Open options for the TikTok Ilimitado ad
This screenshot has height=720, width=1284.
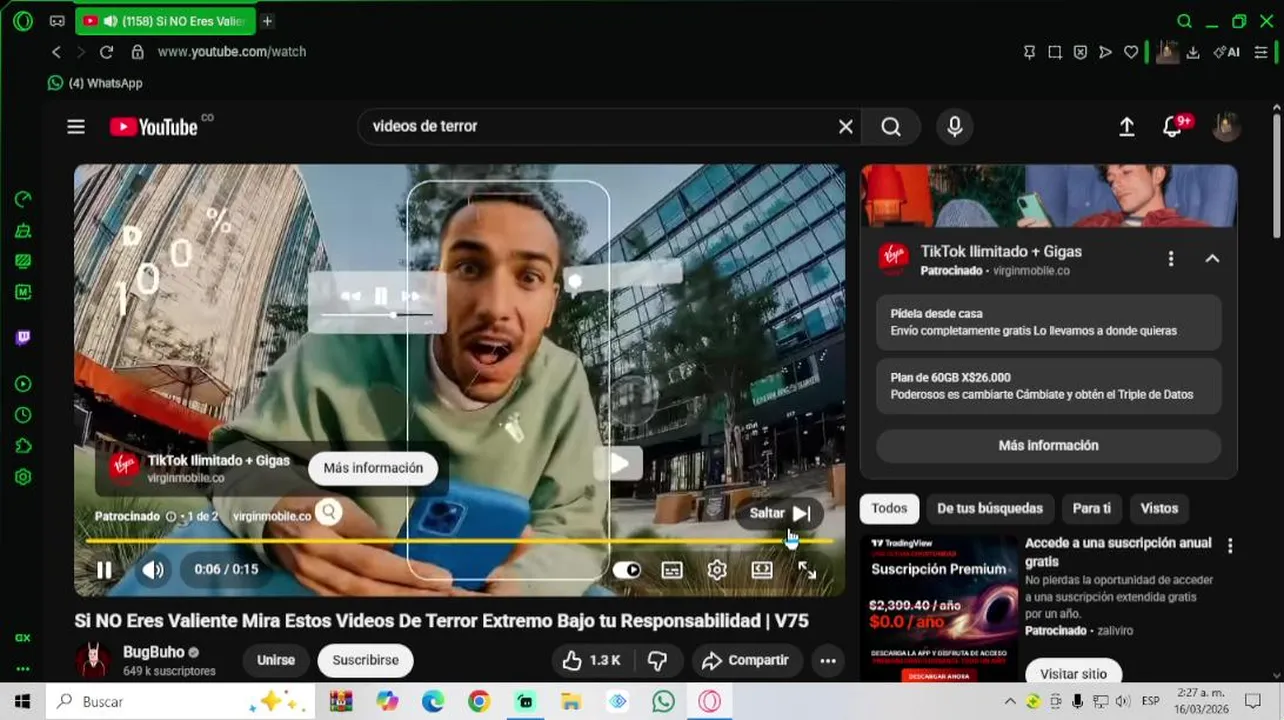click(1171, 259)
